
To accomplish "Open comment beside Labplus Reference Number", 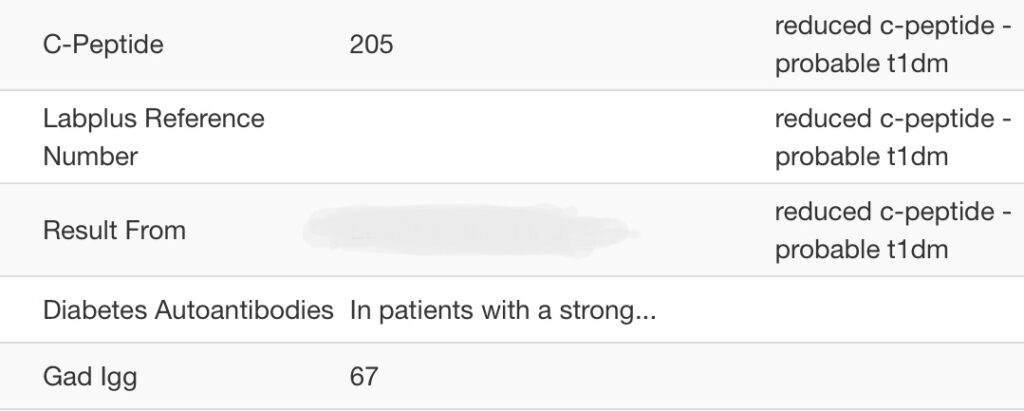I will pos(893,138).
